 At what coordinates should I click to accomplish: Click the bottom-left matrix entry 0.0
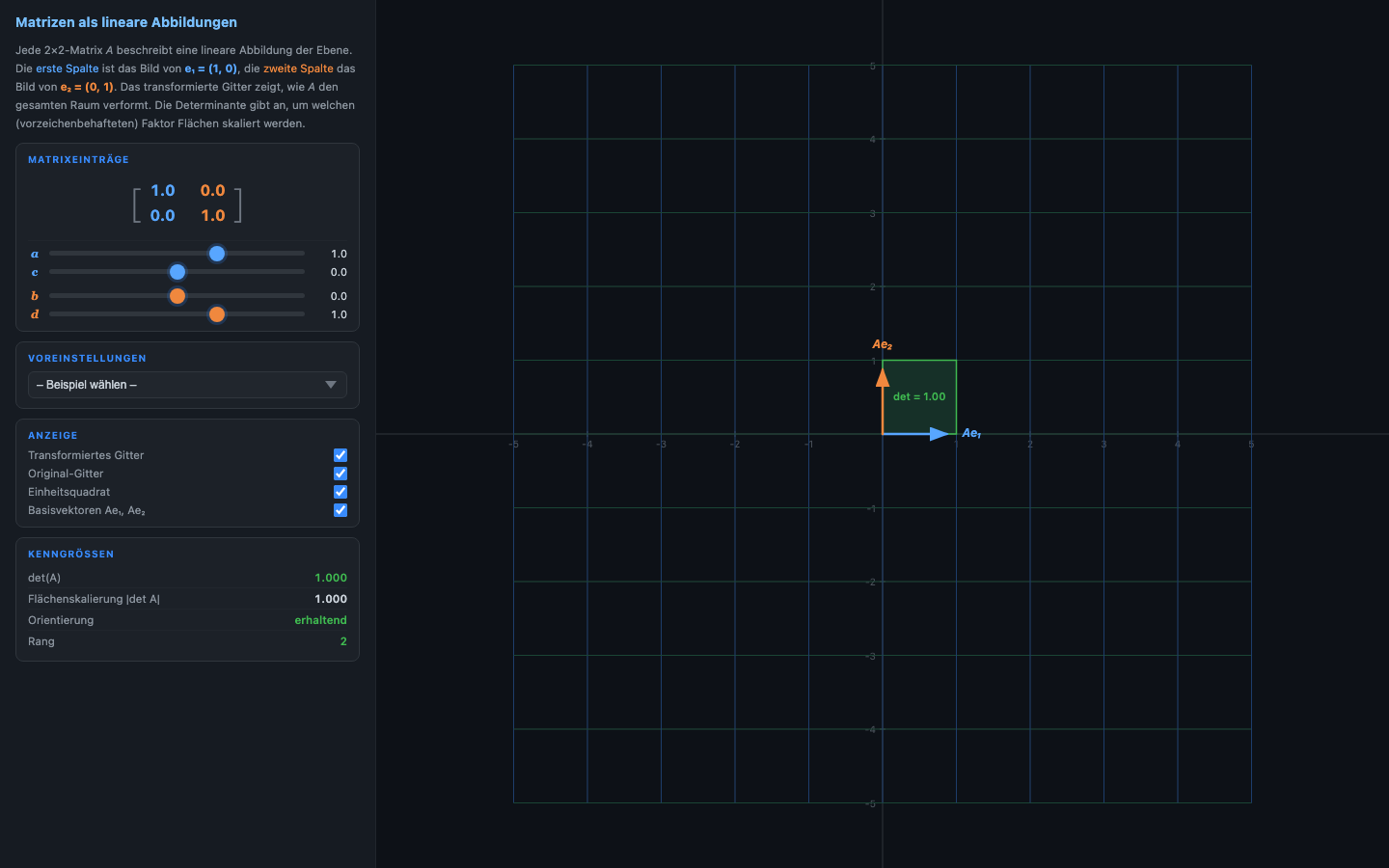pyautogui.click(x=163, y=216)
